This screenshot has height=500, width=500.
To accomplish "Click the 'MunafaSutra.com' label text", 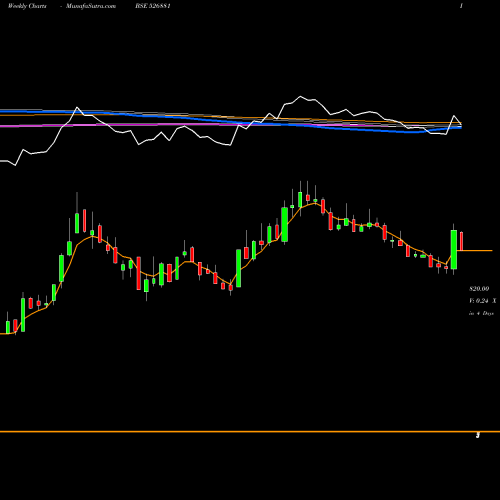I will point(91,6).
